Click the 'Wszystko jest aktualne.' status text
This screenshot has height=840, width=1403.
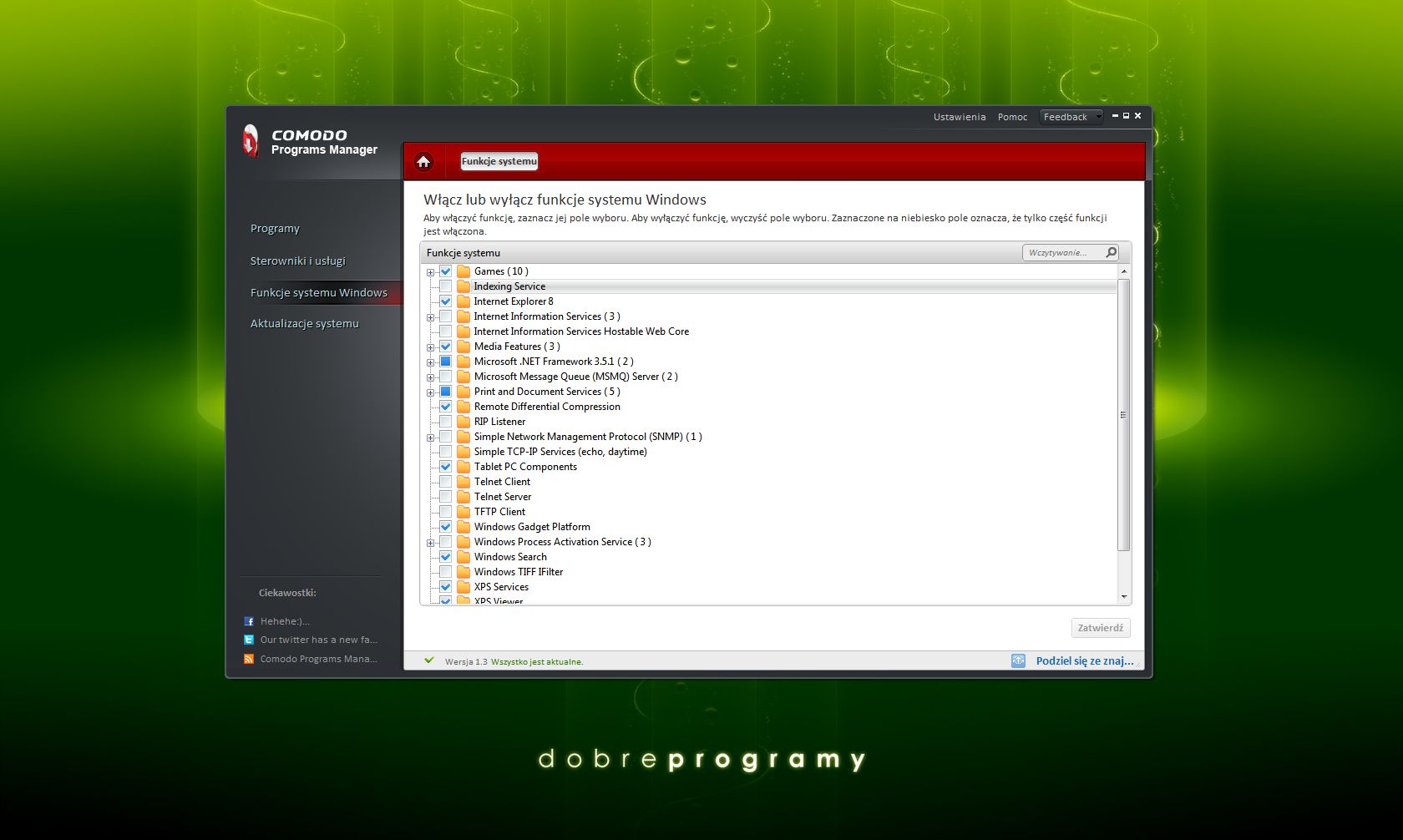pos(537,662)
